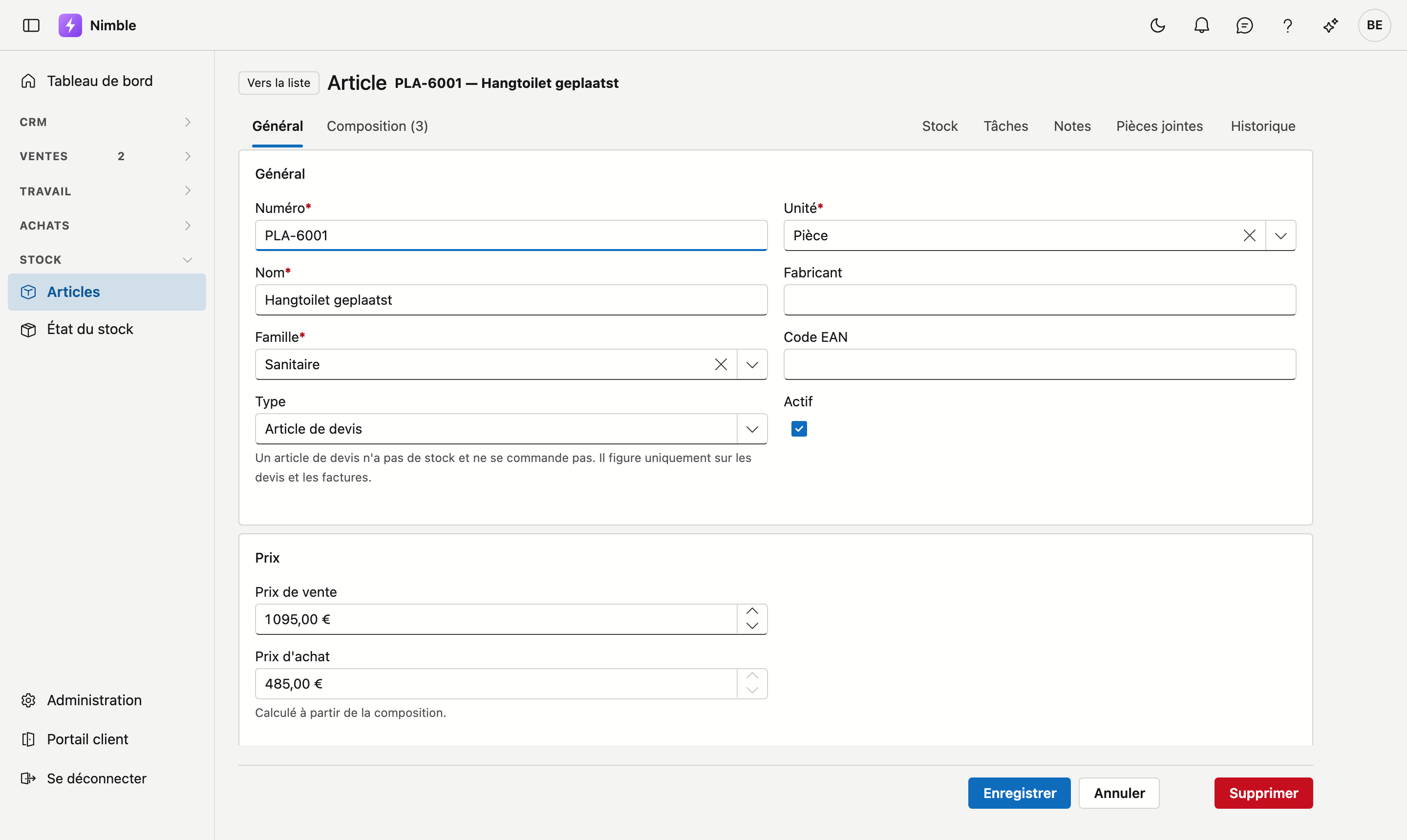Click the Nimble lightning logo
The width and height of the screenshot is (1407, 840).
[70, 25]
